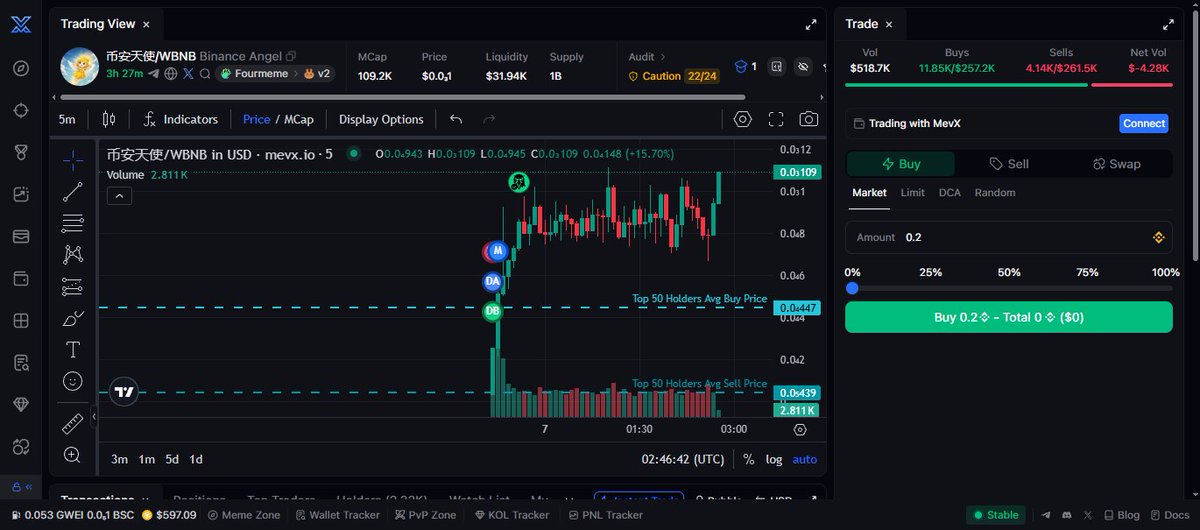This screenshot has height=530, width=1200.
Task: Toggle the hidden eye icon in token header
Action: click(x=802, y=67)
